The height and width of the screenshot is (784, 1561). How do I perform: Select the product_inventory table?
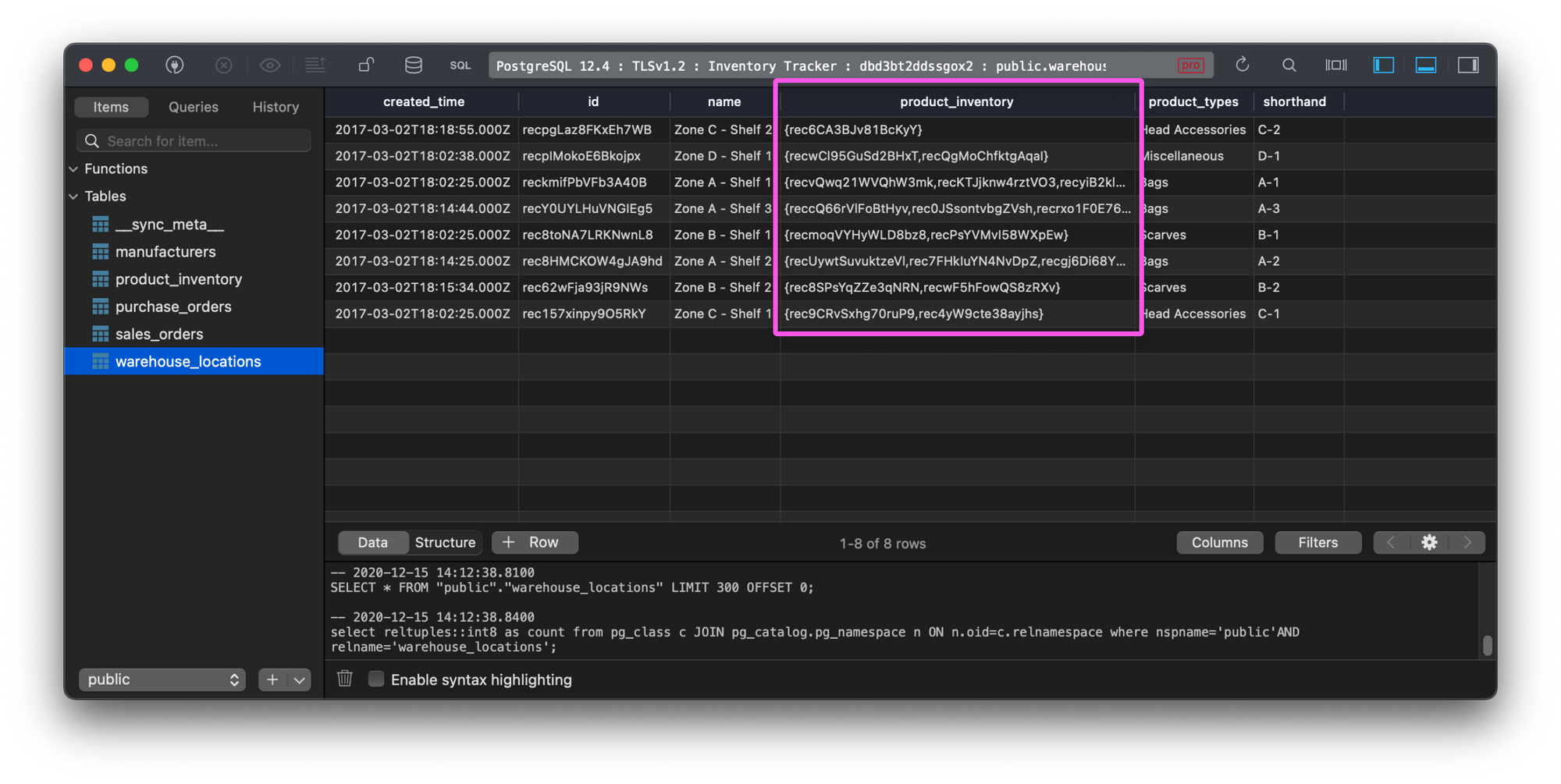pos(194,279)
